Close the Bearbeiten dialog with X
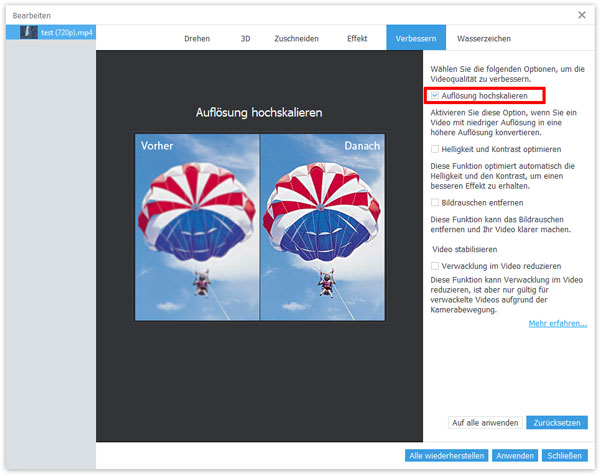The image size is (600, 475). click(582, 15)
